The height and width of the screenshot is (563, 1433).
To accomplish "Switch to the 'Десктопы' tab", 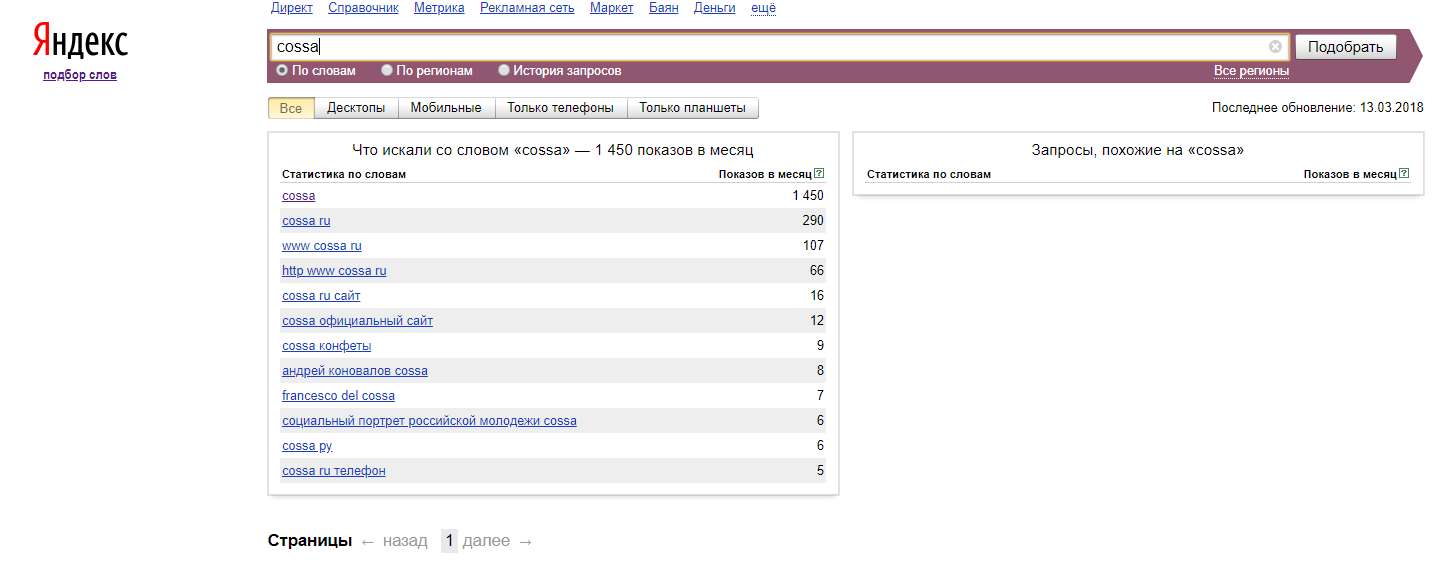I will click(x=356, y=108).
